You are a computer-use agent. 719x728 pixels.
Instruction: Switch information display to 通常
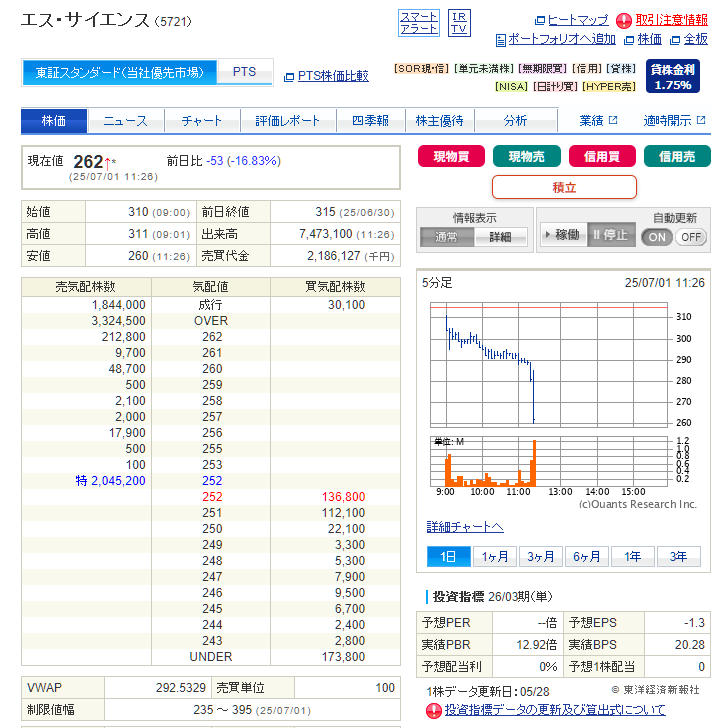[x=447, y=237]
